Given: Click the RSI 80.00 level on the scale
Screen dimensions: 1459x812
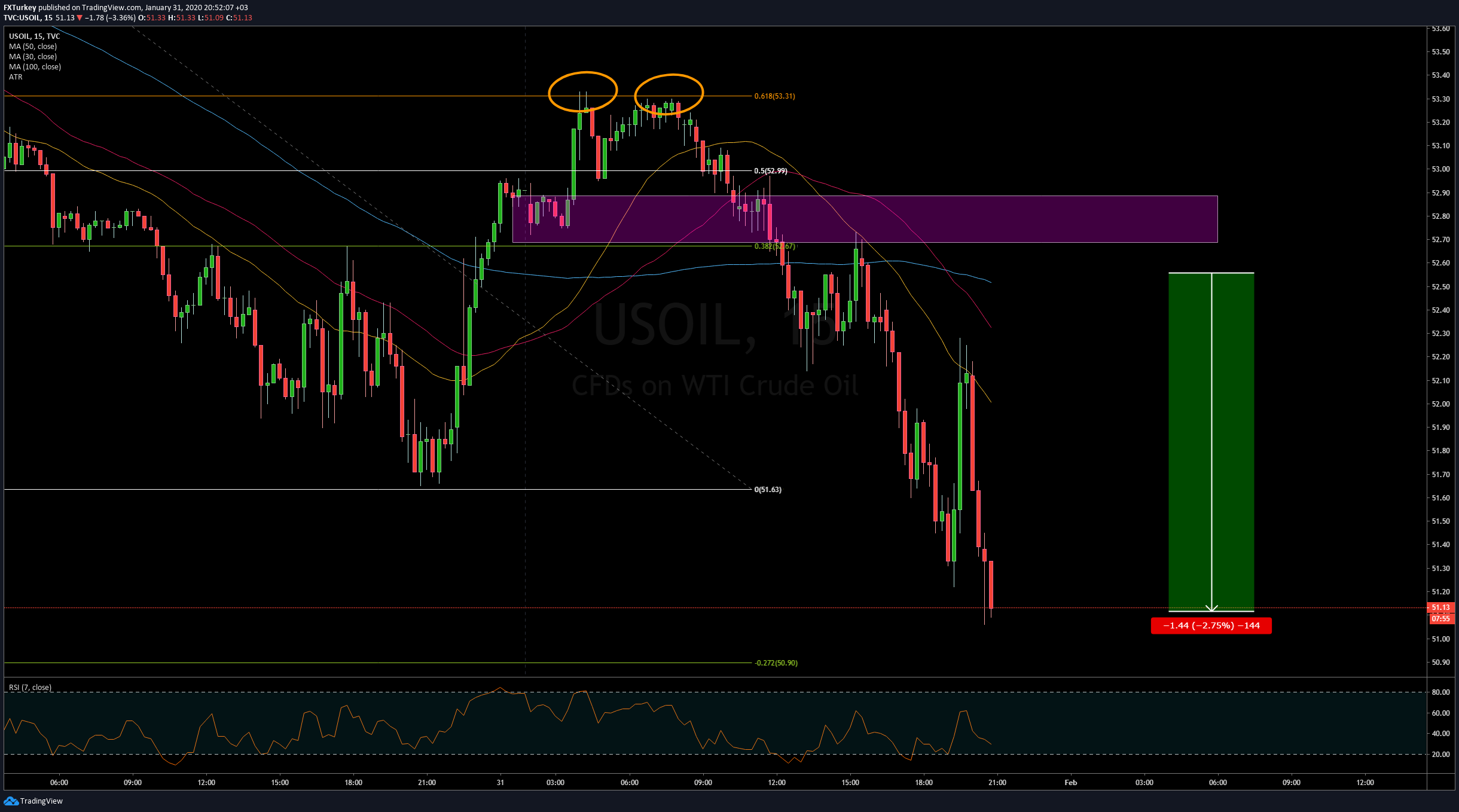Looking at the screenshot, I should coord(1440,692).
